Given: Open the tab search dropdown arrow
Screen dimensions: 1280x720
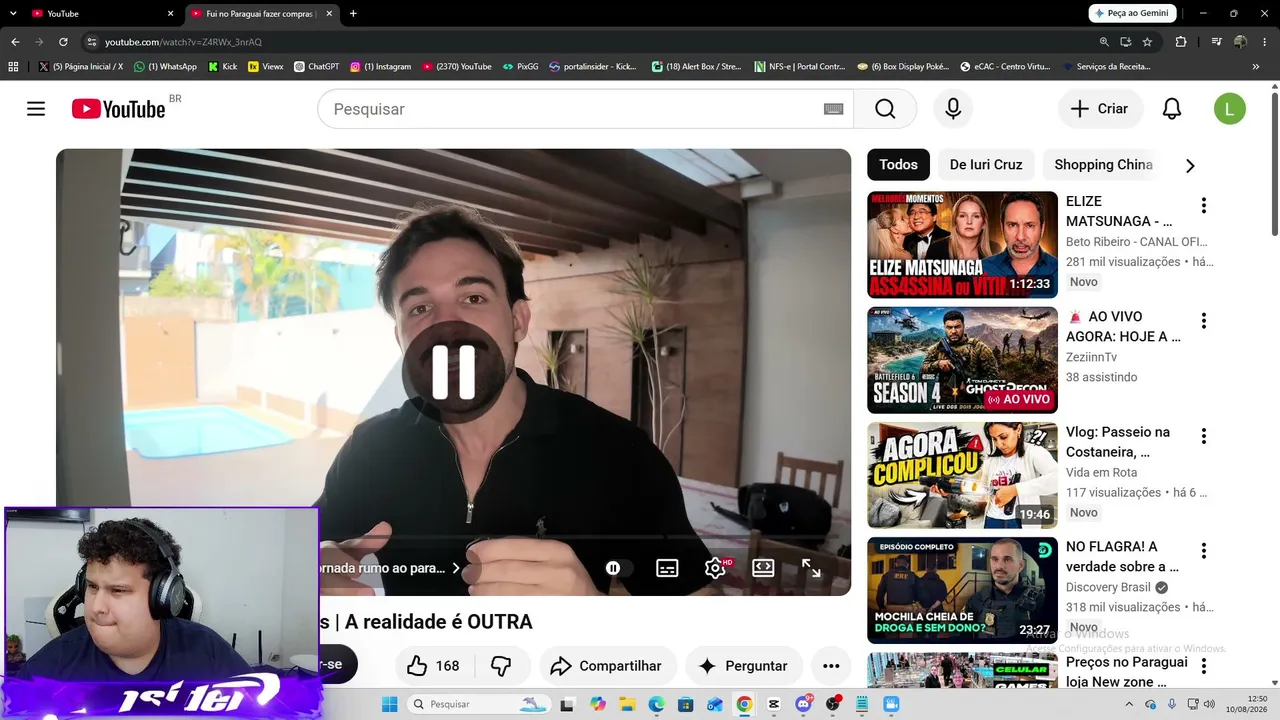Looking at the screenshot, I should (x=13, y=14).
